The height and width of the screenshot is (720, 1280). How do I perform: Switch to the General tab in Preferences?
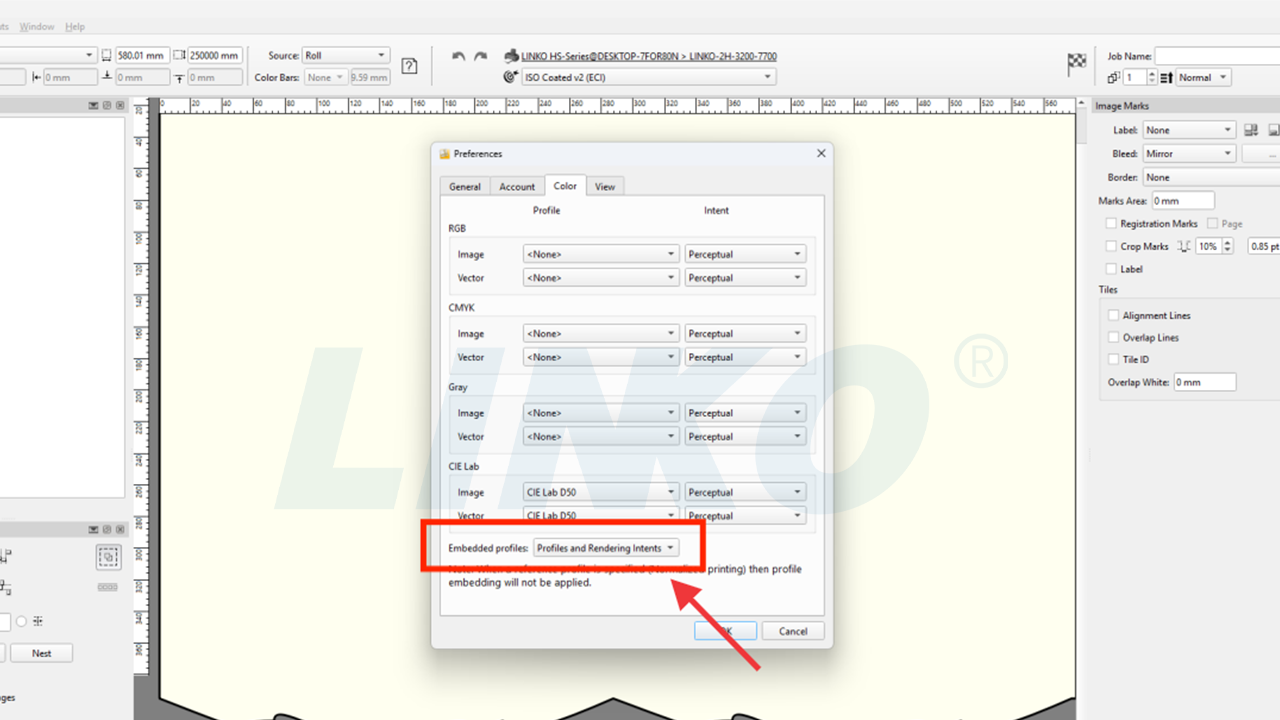coord(465,186)
